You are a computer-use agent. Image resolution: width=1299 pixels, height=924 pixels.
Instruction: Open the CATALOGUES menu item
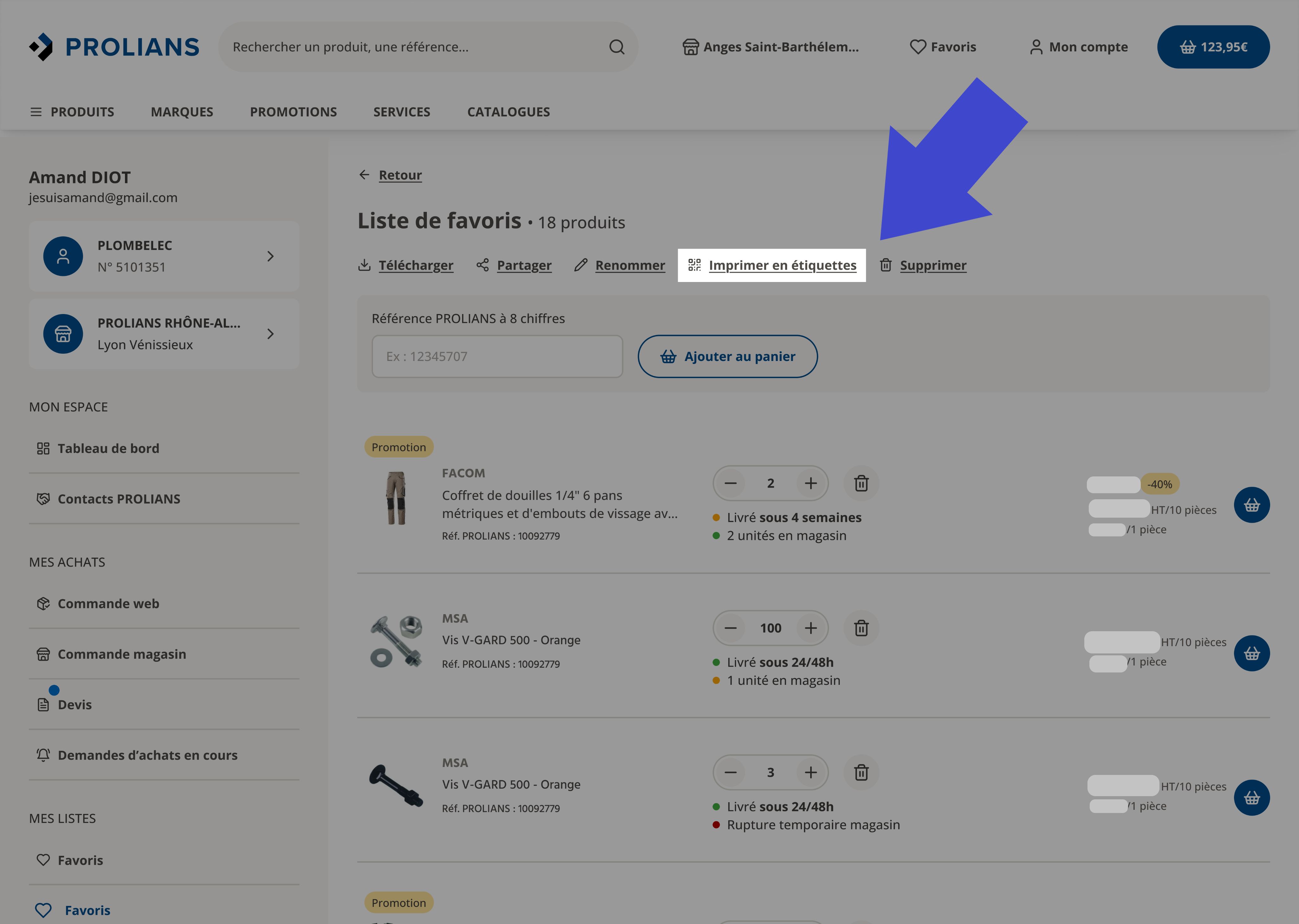point(508,112)
